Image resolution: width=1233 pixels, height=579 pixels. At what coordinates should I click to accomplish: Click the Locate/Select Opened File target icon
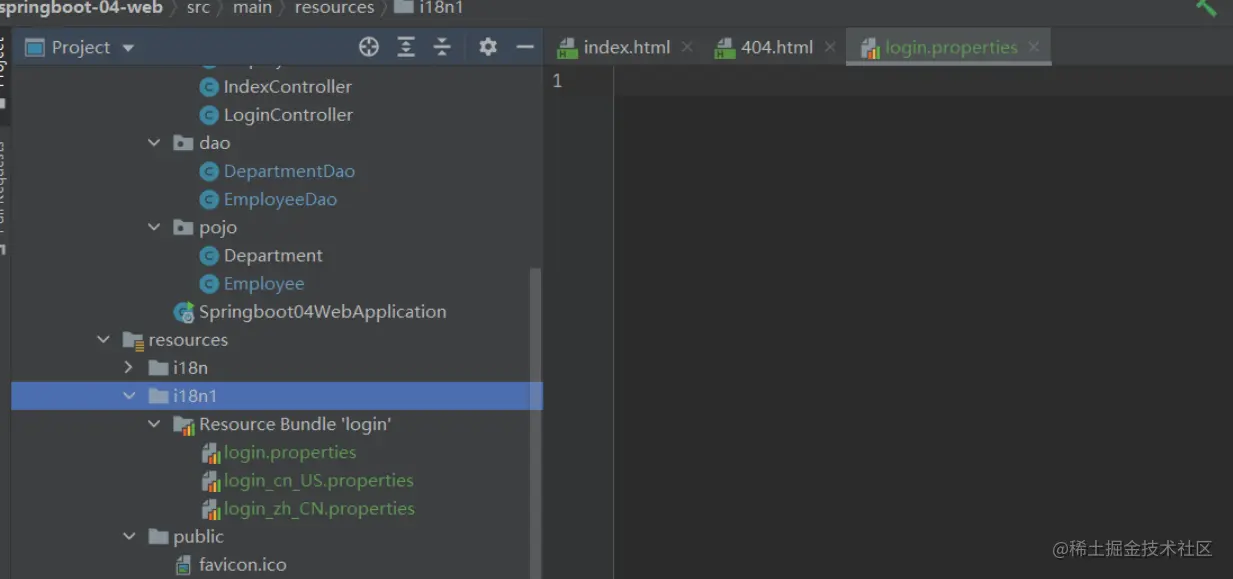(x=369, y=47)
